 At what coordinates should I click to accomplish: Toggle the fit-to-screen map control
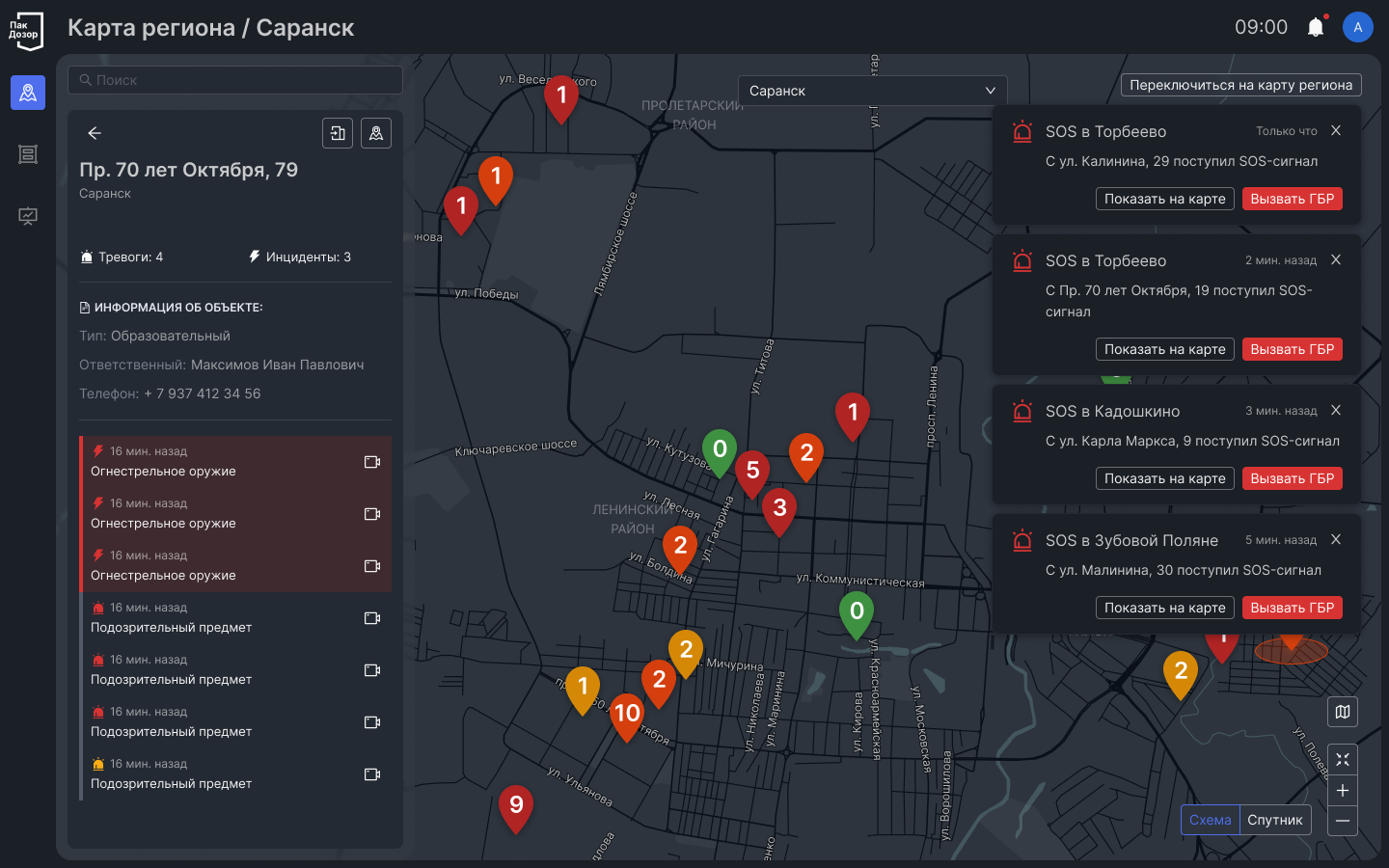tap(1343, 760)
